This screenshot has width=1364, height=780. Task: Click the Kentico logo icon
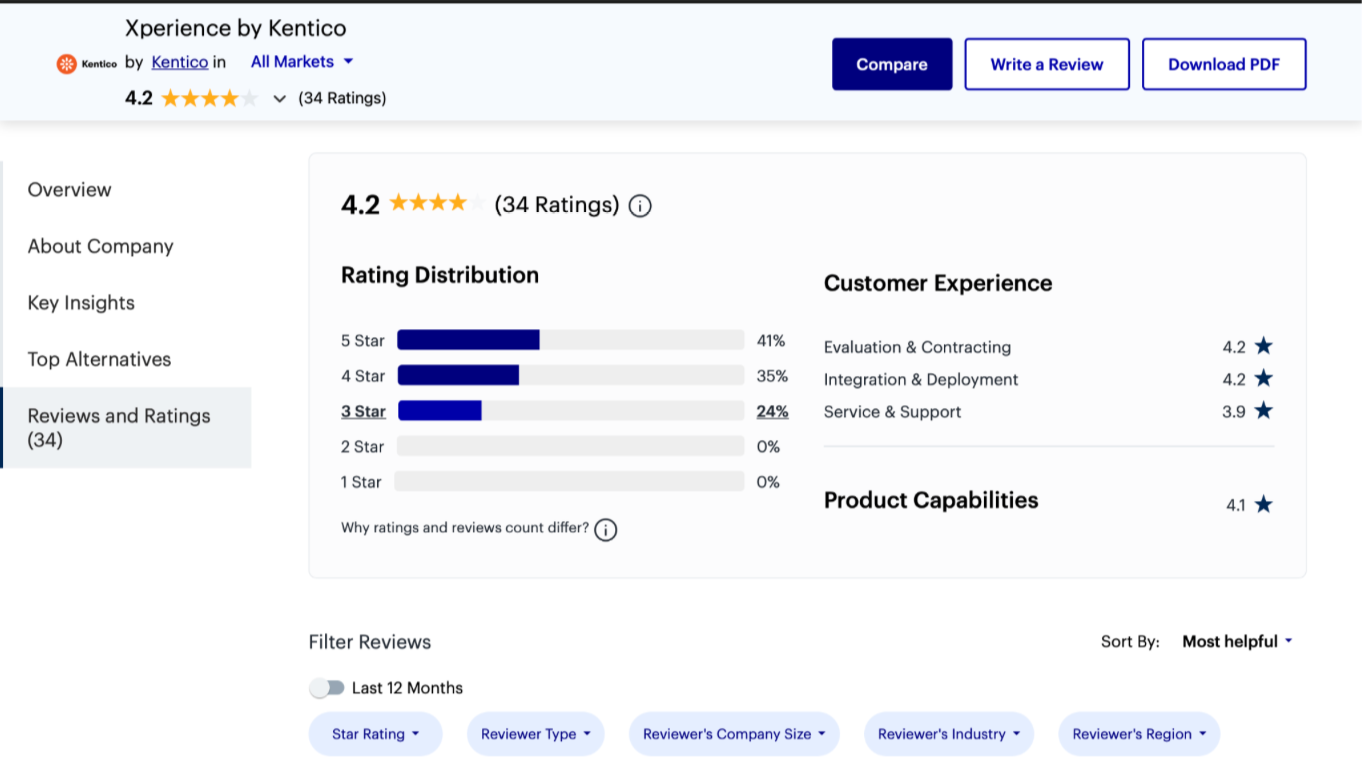coord(67,64)
